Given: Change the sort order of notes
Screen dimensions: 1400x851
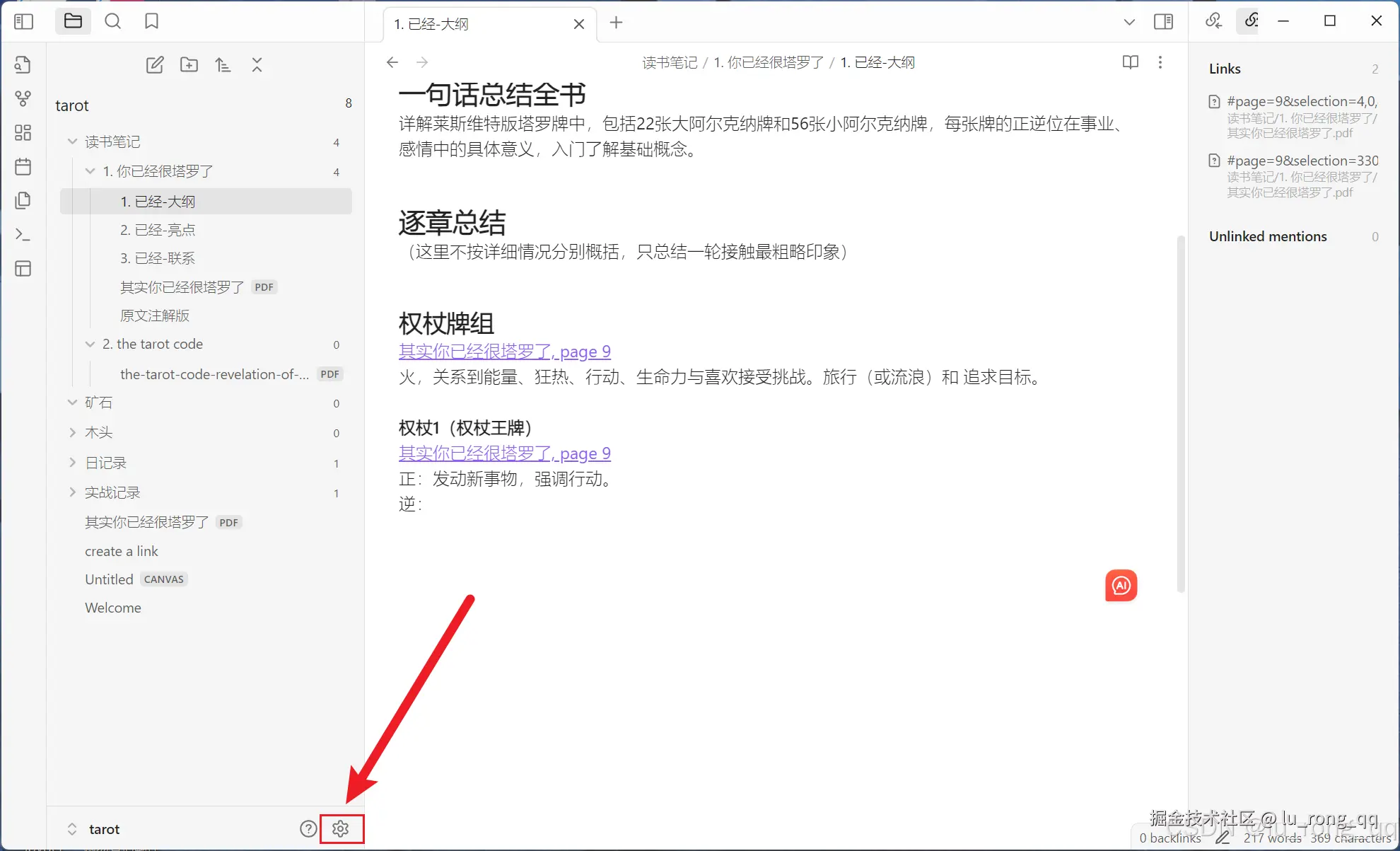Looking at the screenshot, I should (223, 64).
